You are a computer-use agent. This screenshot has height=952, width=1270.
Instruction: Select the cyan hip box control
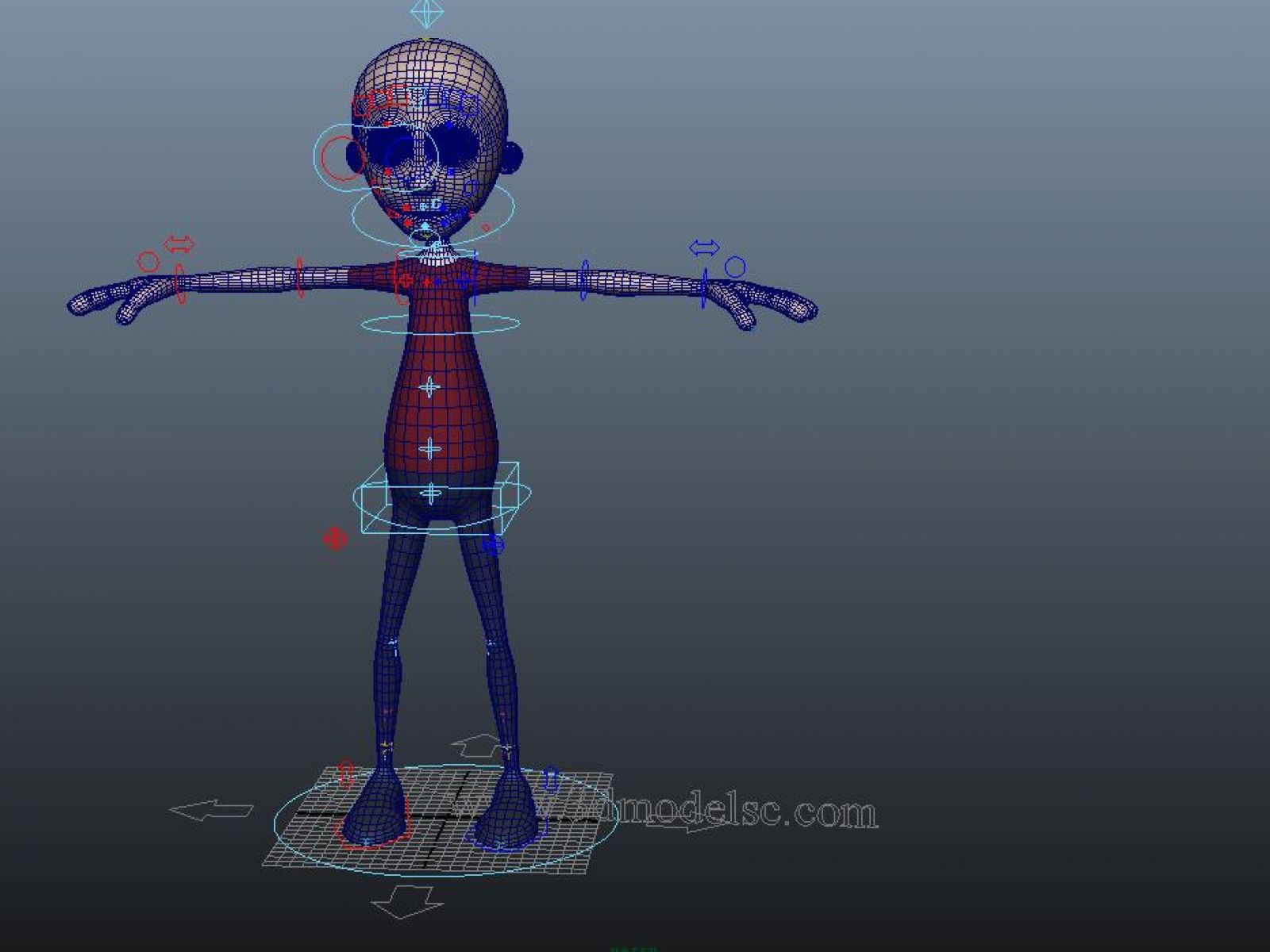pyautogui.click(x=441, y=498)
